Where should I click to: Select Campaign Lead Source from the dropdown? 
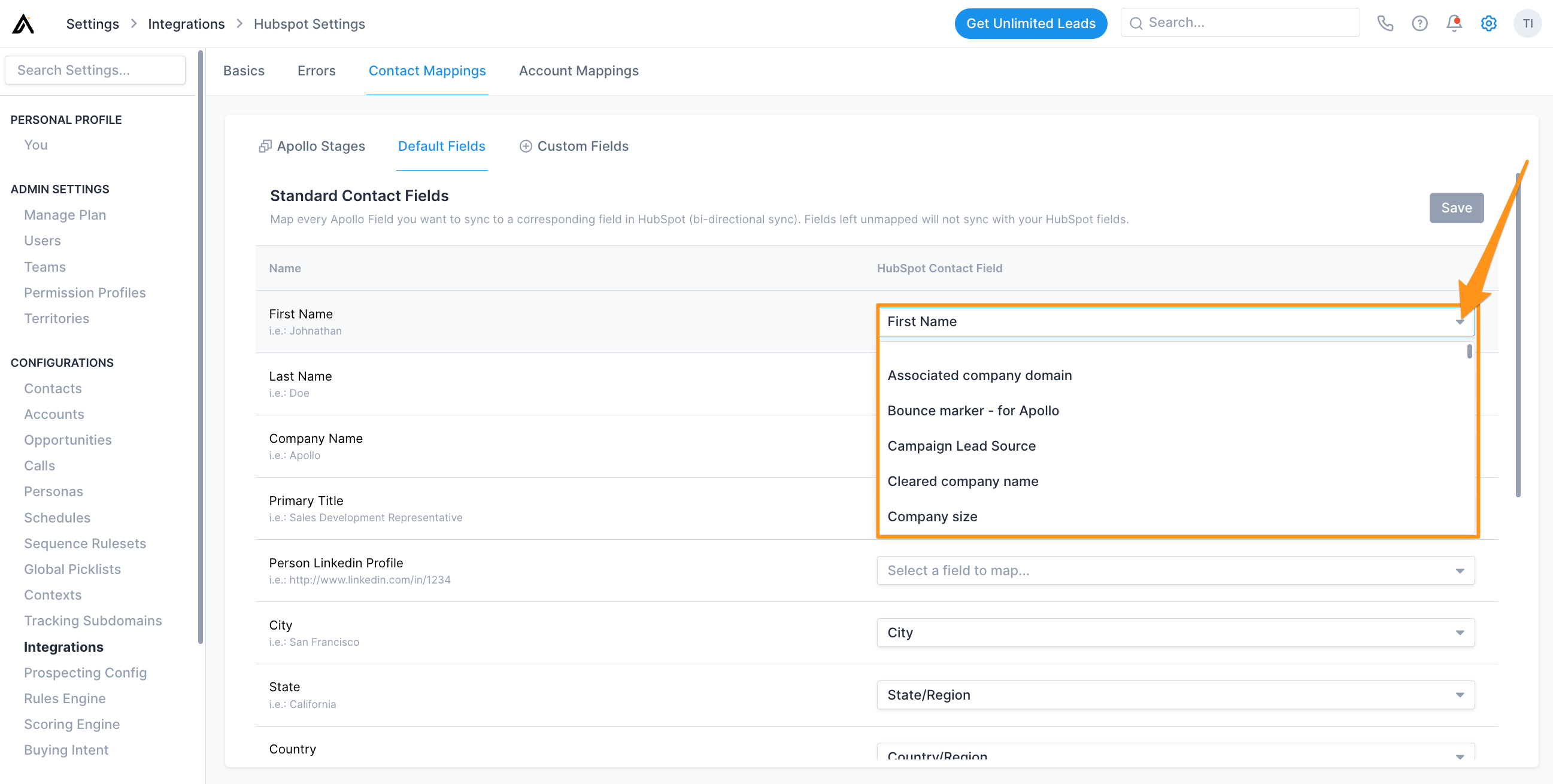coord(961,445)
